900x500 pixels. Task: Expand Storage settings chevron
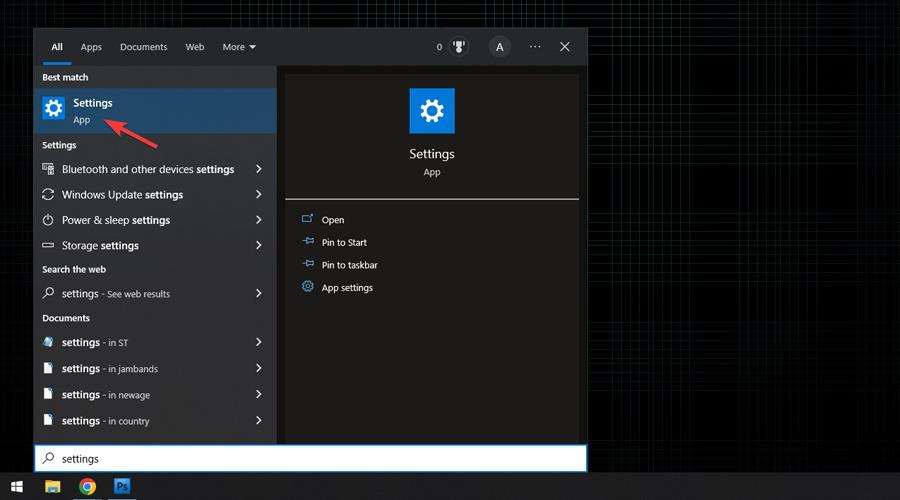(x=259, y=245)
